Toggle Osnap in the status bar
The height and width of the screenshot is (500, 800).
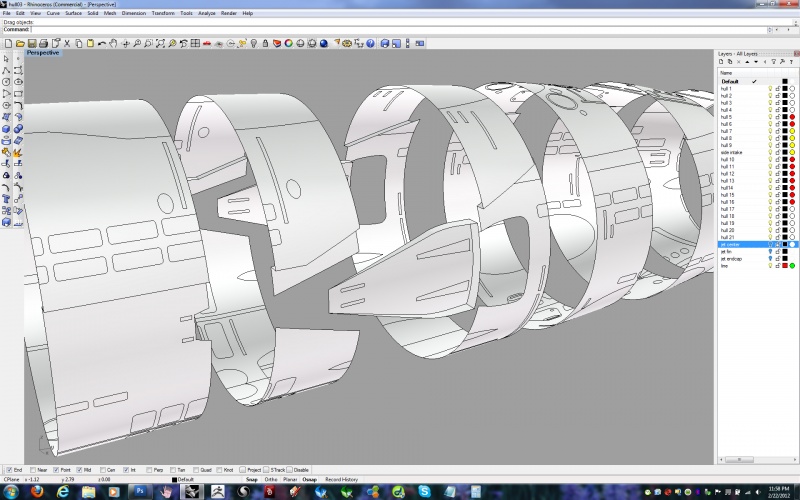click(310, 480)
